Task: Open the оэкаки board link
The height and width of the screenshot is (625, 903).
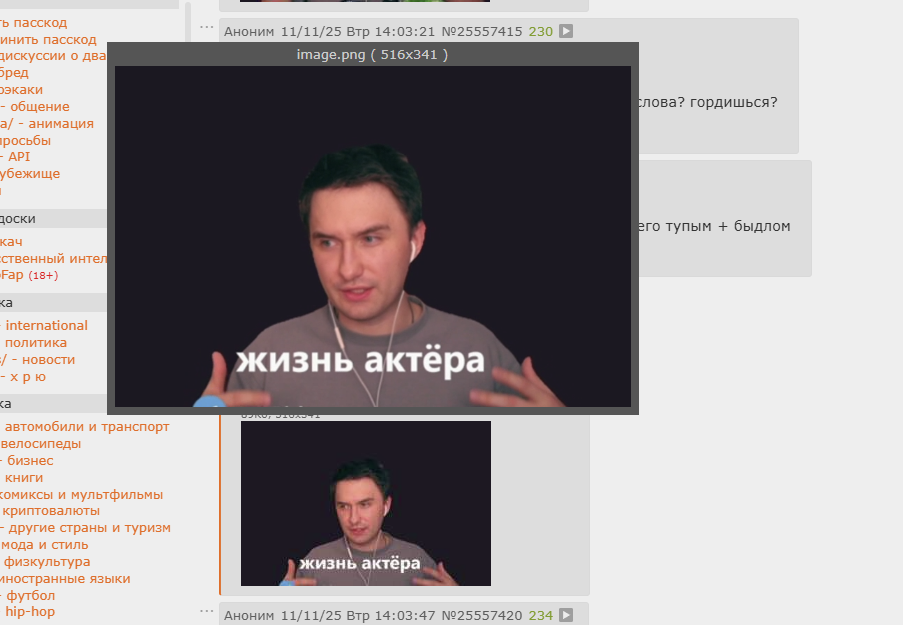Action: coord(21,90)
